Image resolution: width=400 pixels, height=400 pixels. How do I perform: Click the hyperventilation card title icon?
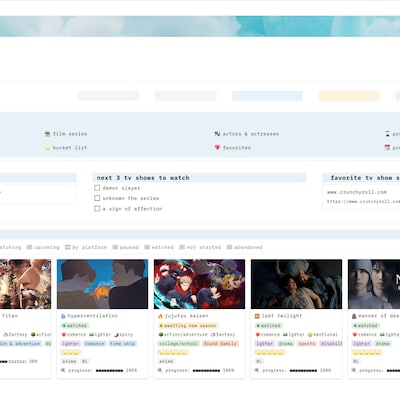click(63, 316)
